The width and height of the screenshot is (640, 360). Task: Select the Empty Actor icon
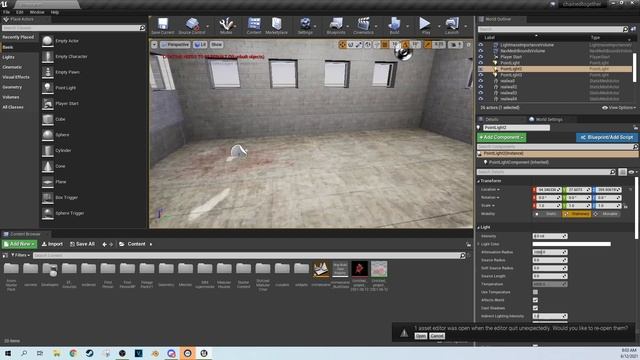click(48, 41)
